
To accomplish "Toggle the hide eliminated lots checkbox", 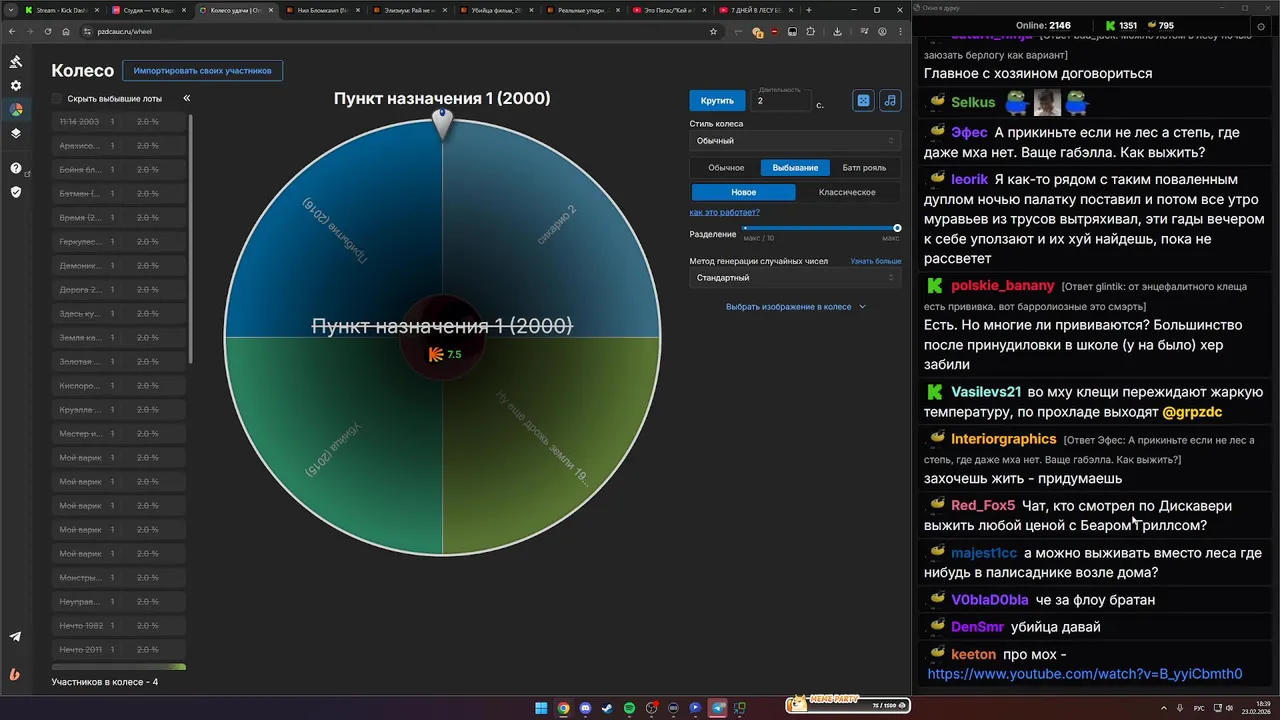I will click(57, 99).
